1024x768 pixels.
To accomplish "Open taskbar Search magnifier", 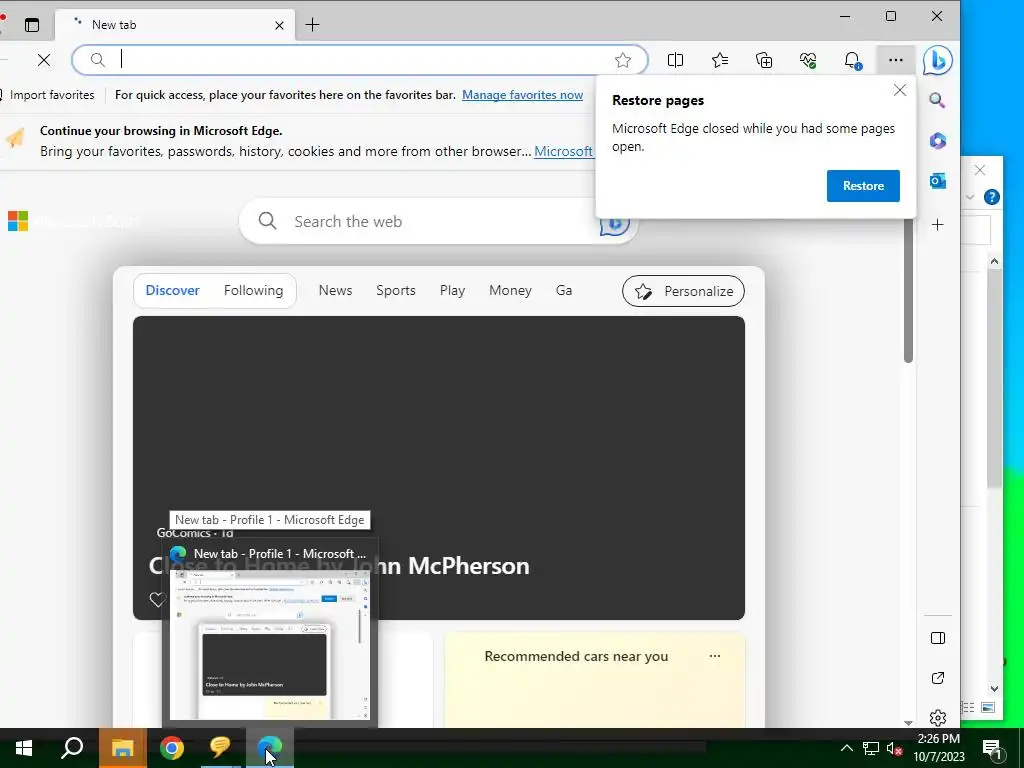I will (x=72, y=748).
